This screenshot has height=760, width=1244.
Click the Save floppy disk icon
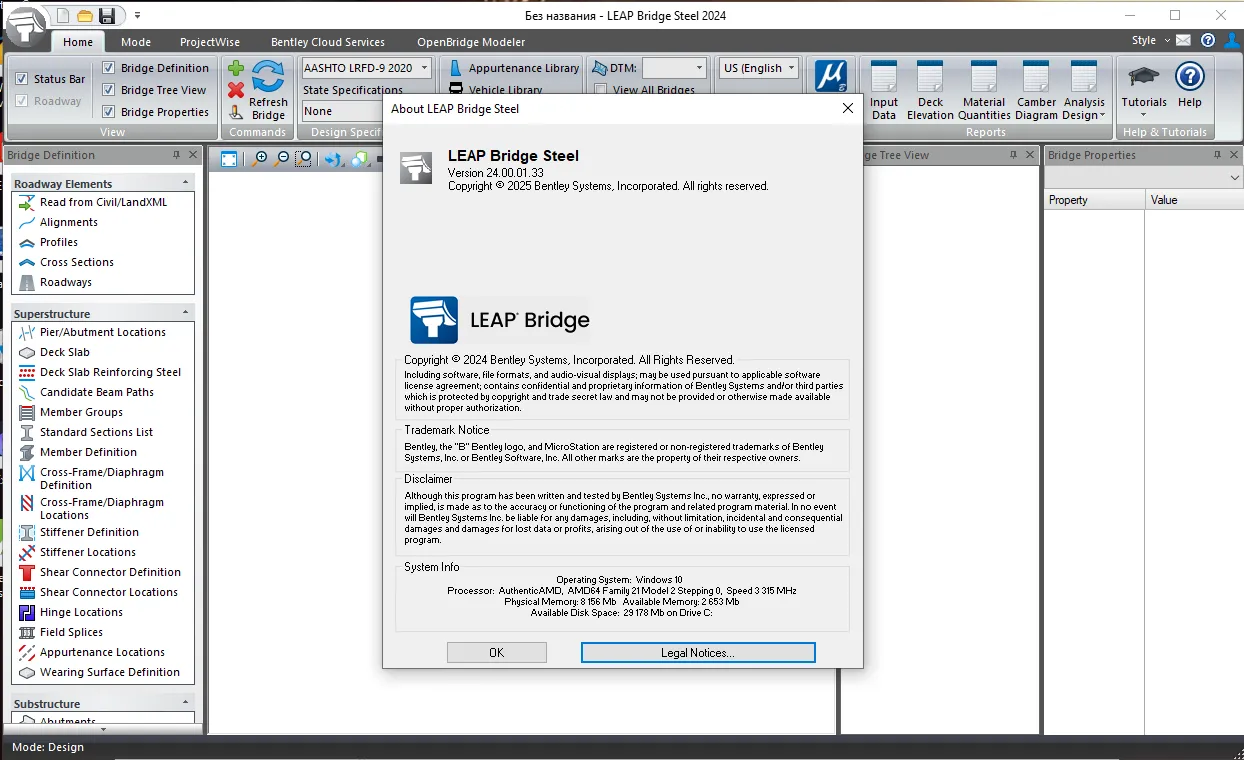[x=106, y=15]
